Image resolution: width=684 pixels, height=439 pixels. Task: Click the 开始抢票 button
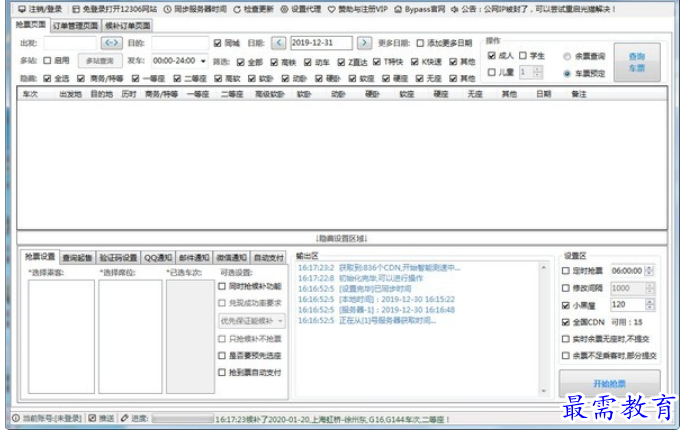[x=609, y=384]
